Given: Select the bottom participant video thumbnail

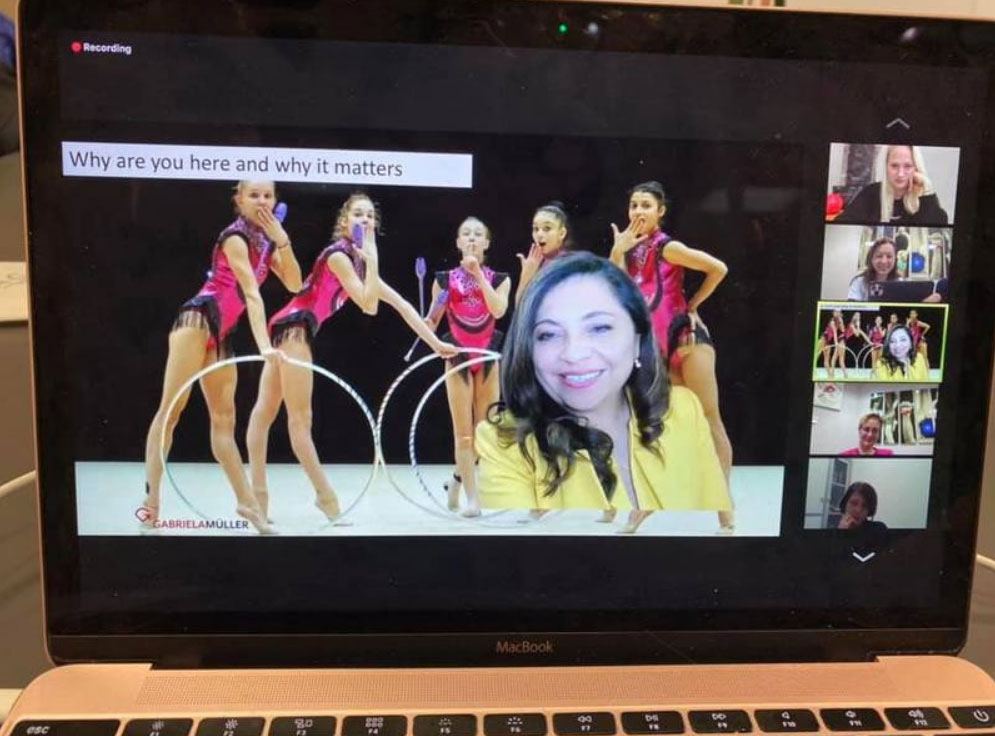Looking at the screenshot, I should click(867, 492).
